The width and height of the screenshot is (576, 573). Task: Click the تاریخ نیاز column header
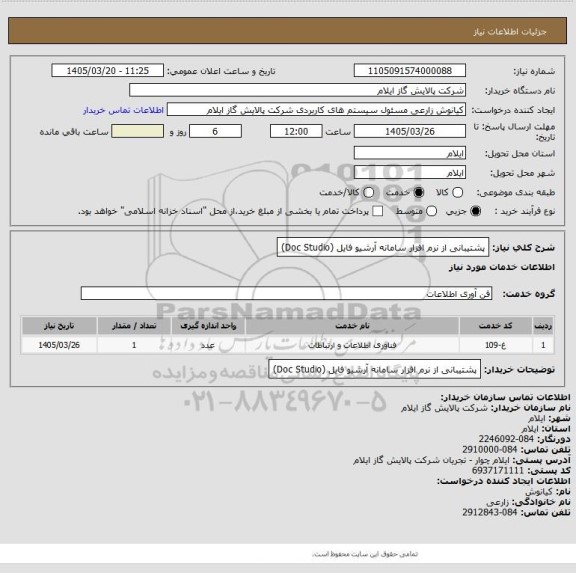[59, 326]
